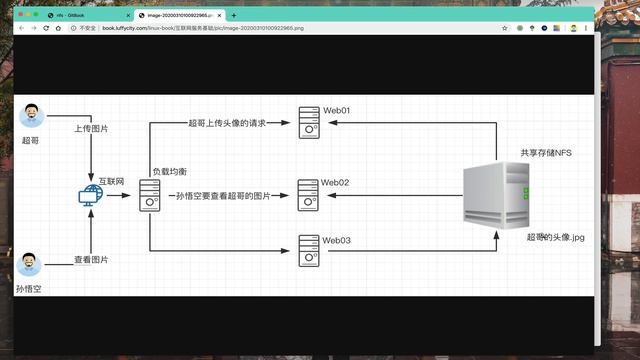Click the Web03 server icon
The height and width of the screenshot is (360, 640).
point(309,251)
